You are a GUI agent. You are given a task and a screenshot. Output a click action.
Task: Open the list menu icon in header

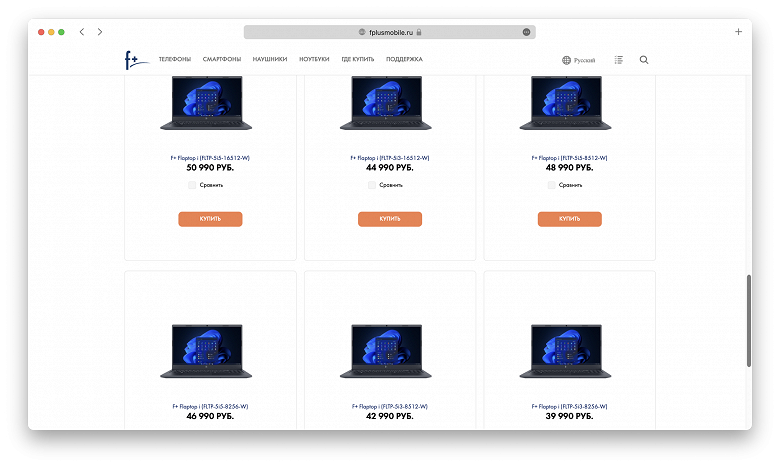click(618, 60)
